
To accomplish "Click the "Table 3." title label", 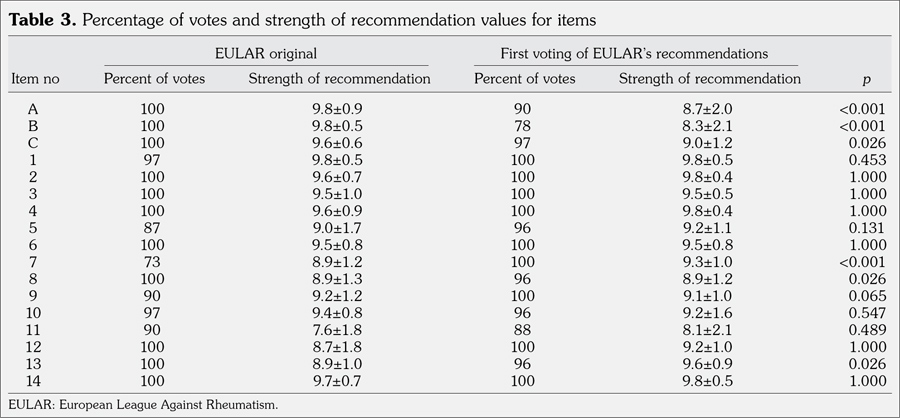I will click(40, 18).
